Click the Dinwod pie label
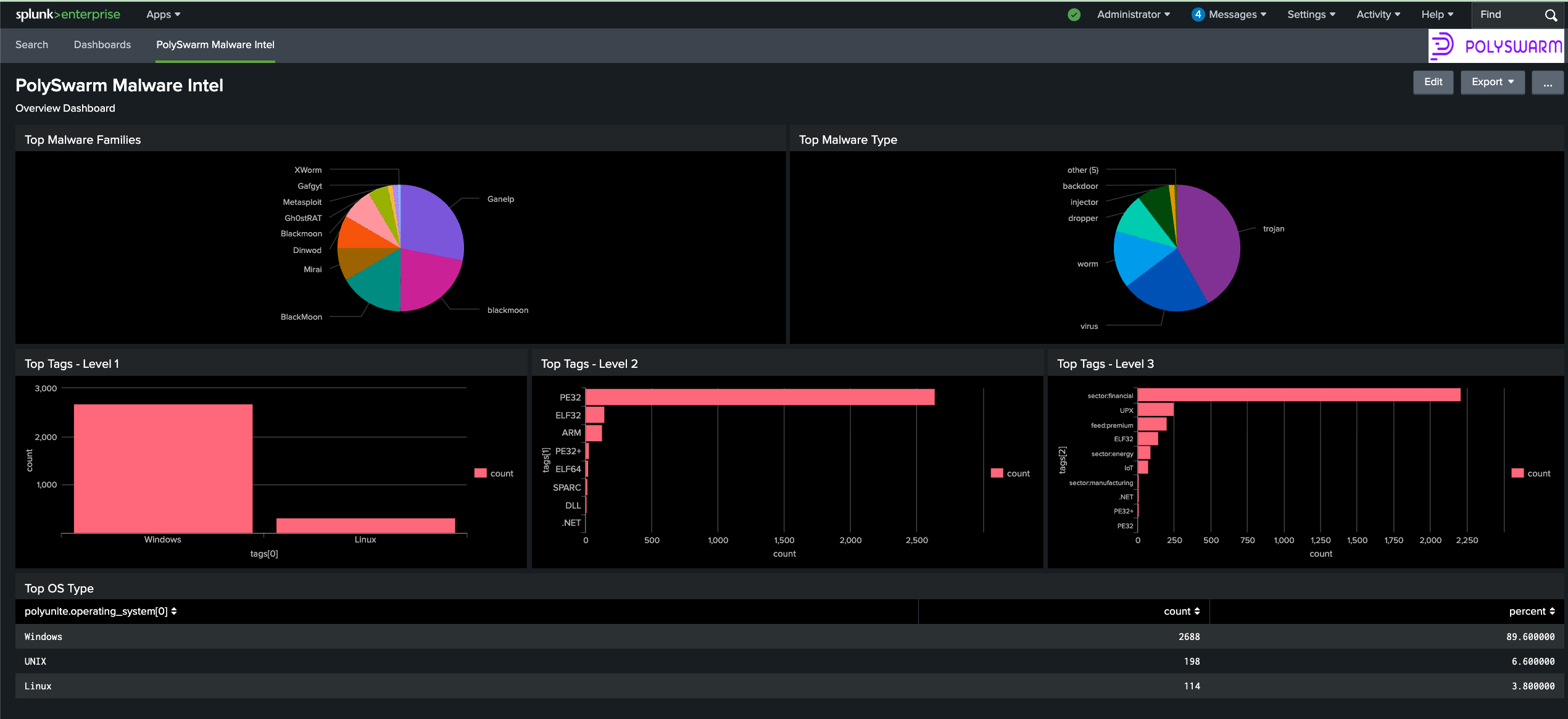 (307, 250)
